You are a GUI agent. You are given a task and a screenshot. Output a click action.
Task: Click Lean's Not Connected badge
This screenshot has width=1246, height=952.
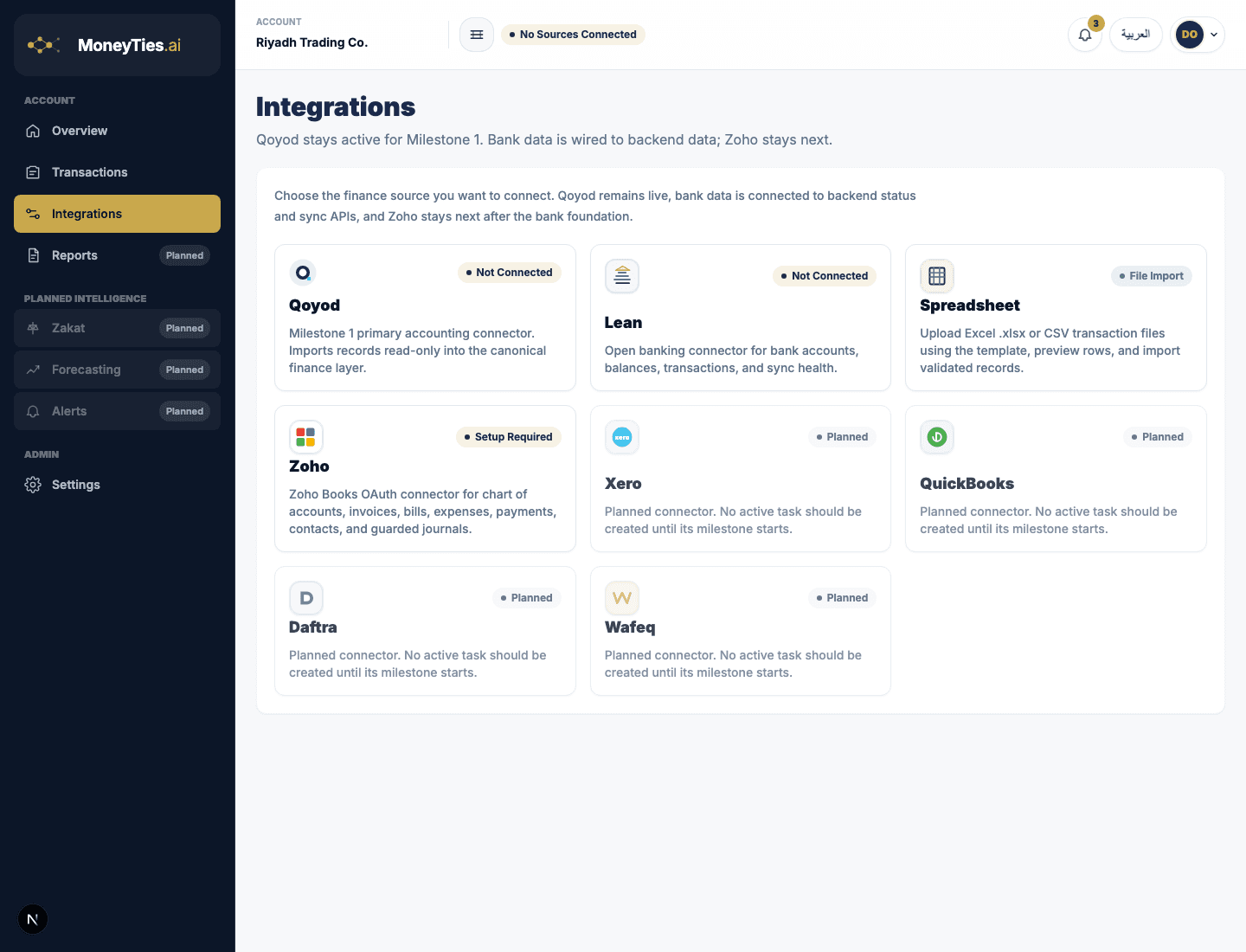coord(825,276)
